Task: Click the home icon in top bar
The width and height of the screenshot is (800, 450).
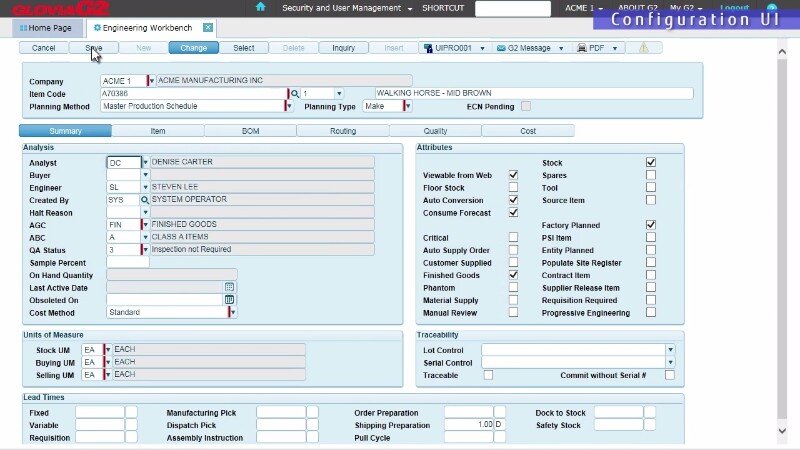Action: tap(261, 7)
